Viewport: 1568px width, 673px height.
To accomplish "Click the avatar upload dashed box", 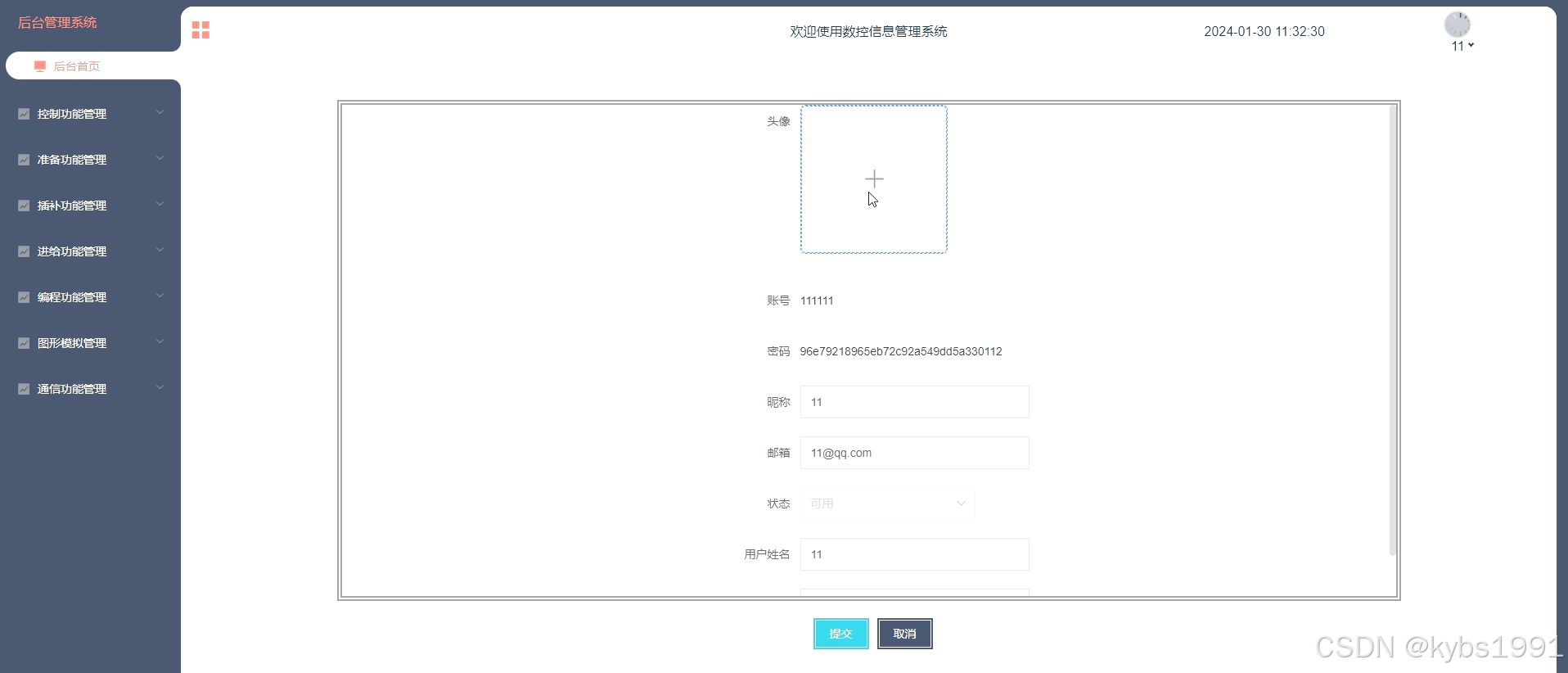I will pyautogui.click(x=873, y=179).
